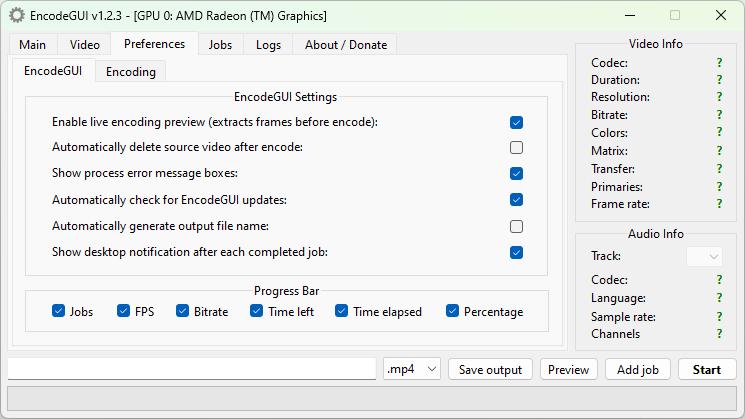Click the question mark next to Frame rate
This screenshot has height=419, width=745.
click(719, 204)
